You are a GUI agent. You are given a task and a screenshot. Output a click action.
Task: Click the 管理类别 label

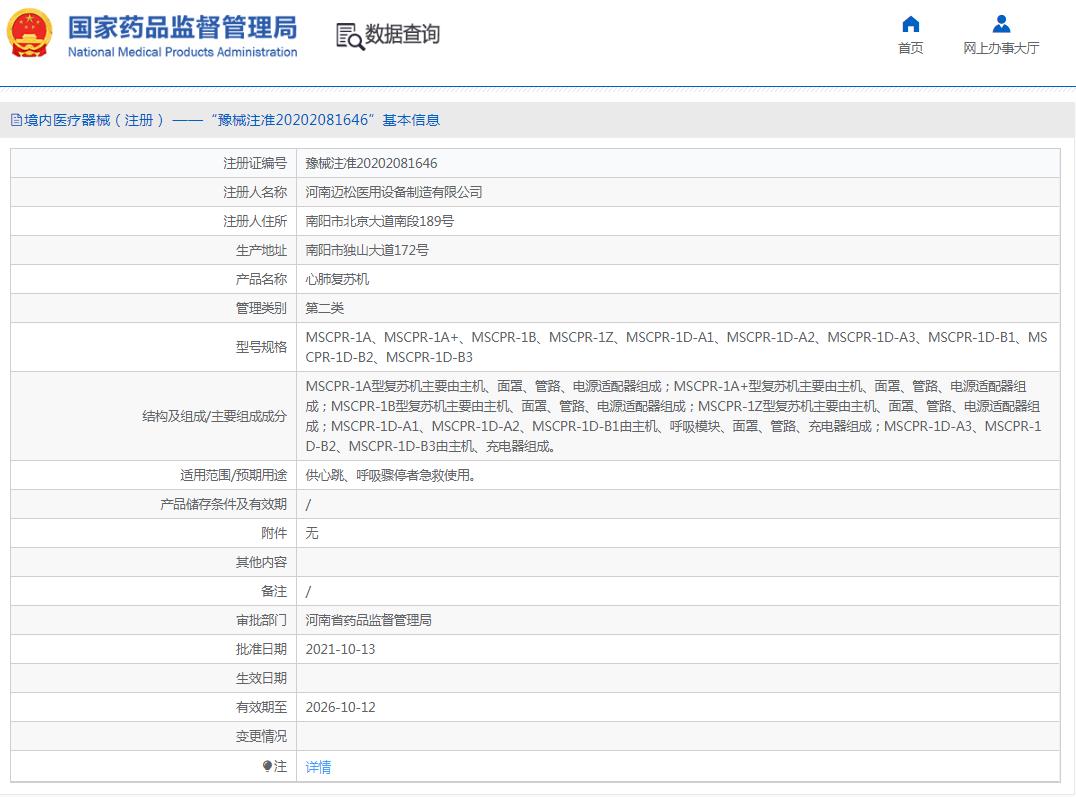(x=261, y=308)
